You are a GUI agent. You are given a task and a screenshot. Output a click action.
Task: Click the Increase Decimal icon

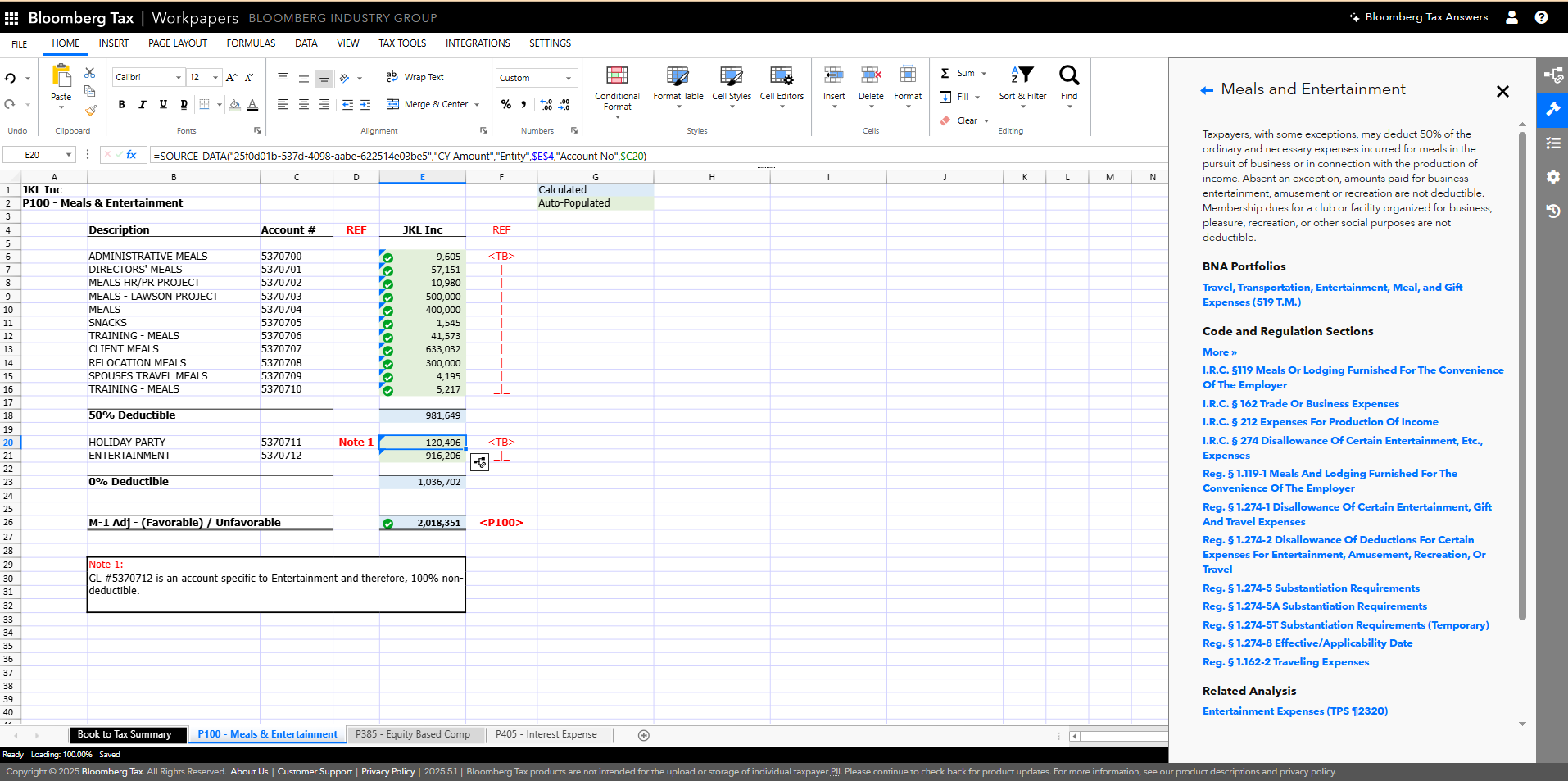546,105
